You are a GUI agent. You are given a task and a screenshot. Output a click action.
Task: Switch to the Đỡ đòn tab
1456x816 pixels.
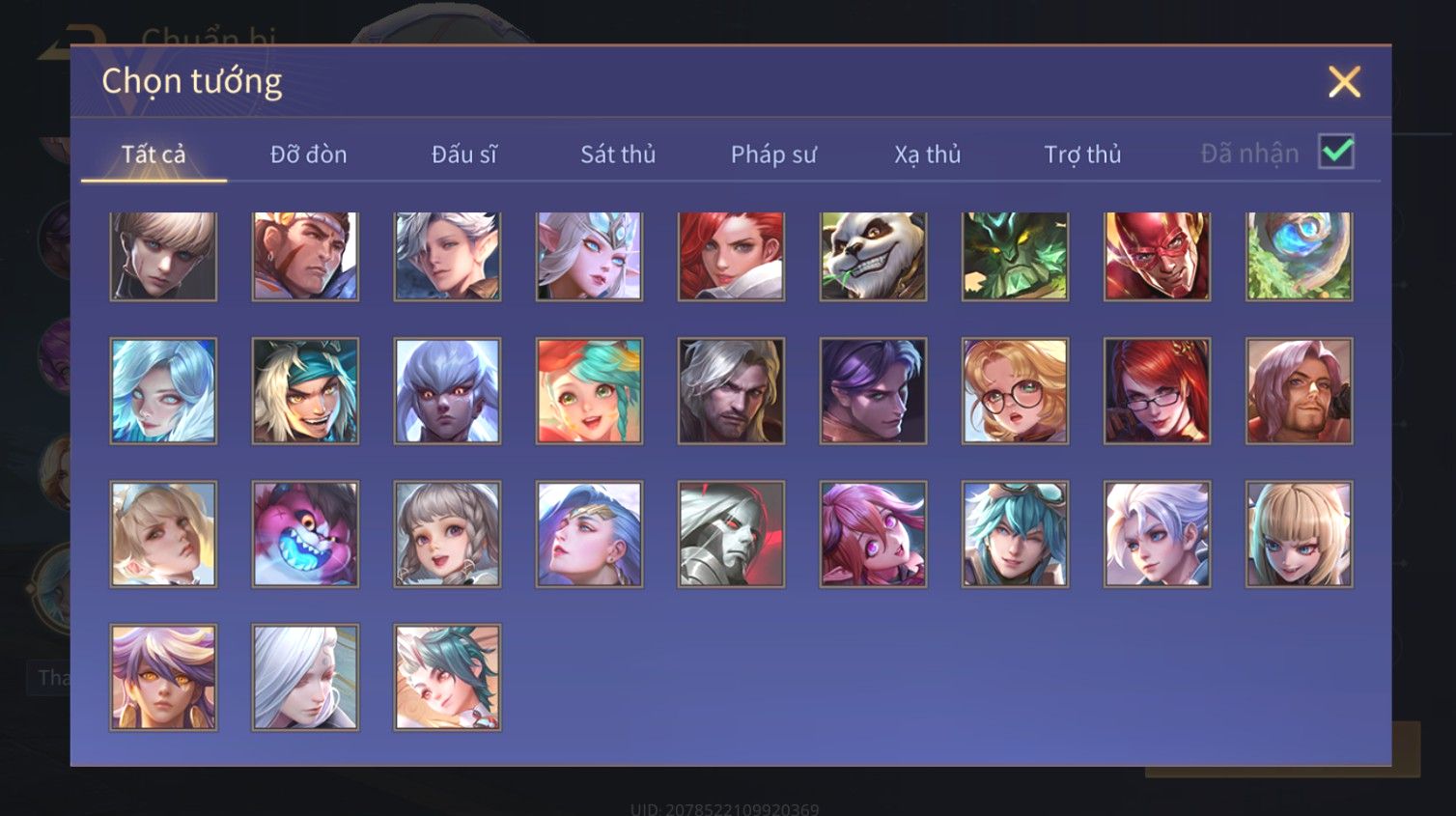[x=308, y=155]
